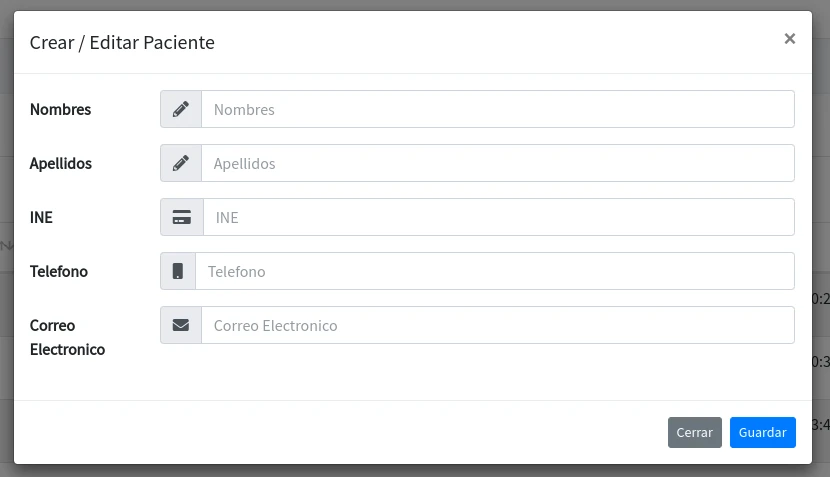Click the bold Correo Electronico label
The image size is (830, 477).
67,337
